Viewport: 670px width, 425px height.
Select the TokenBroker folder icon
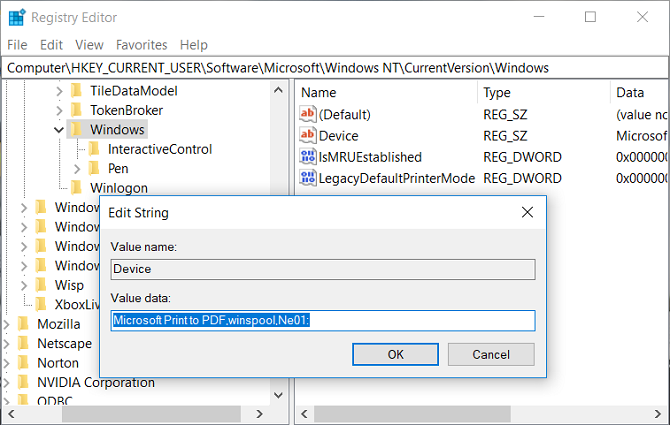coord(77,110)
